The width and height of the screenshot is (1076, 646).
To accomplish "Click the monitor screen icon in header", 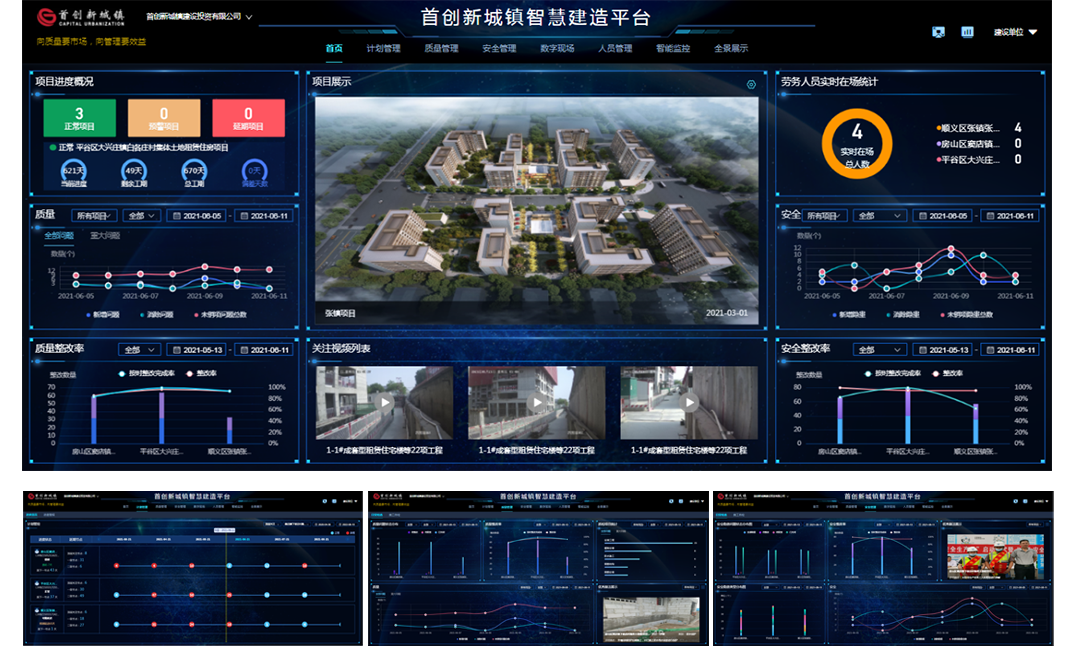I will [x=938, y=32].
